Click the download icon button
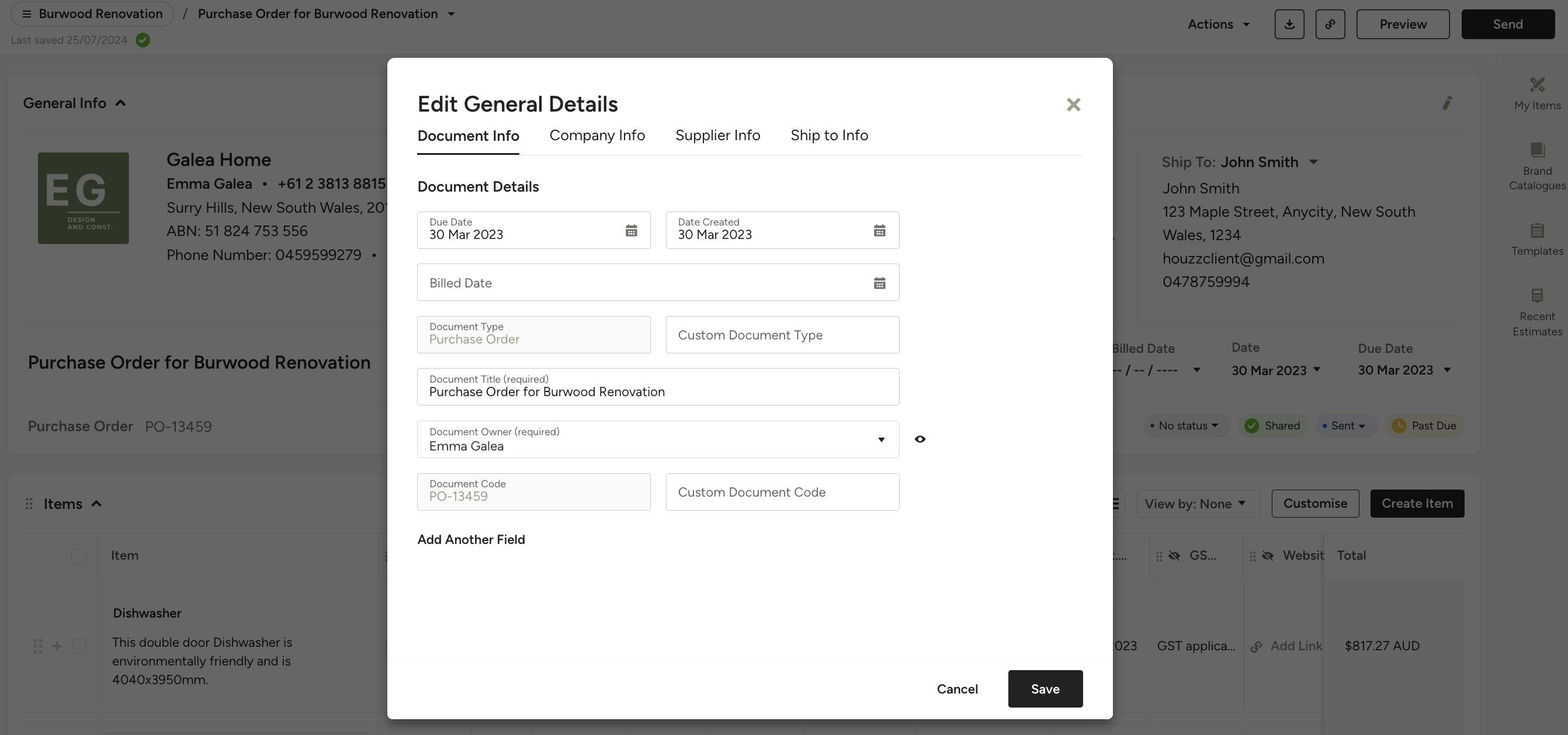1568x735 pixels. (x=1289, y=25)
